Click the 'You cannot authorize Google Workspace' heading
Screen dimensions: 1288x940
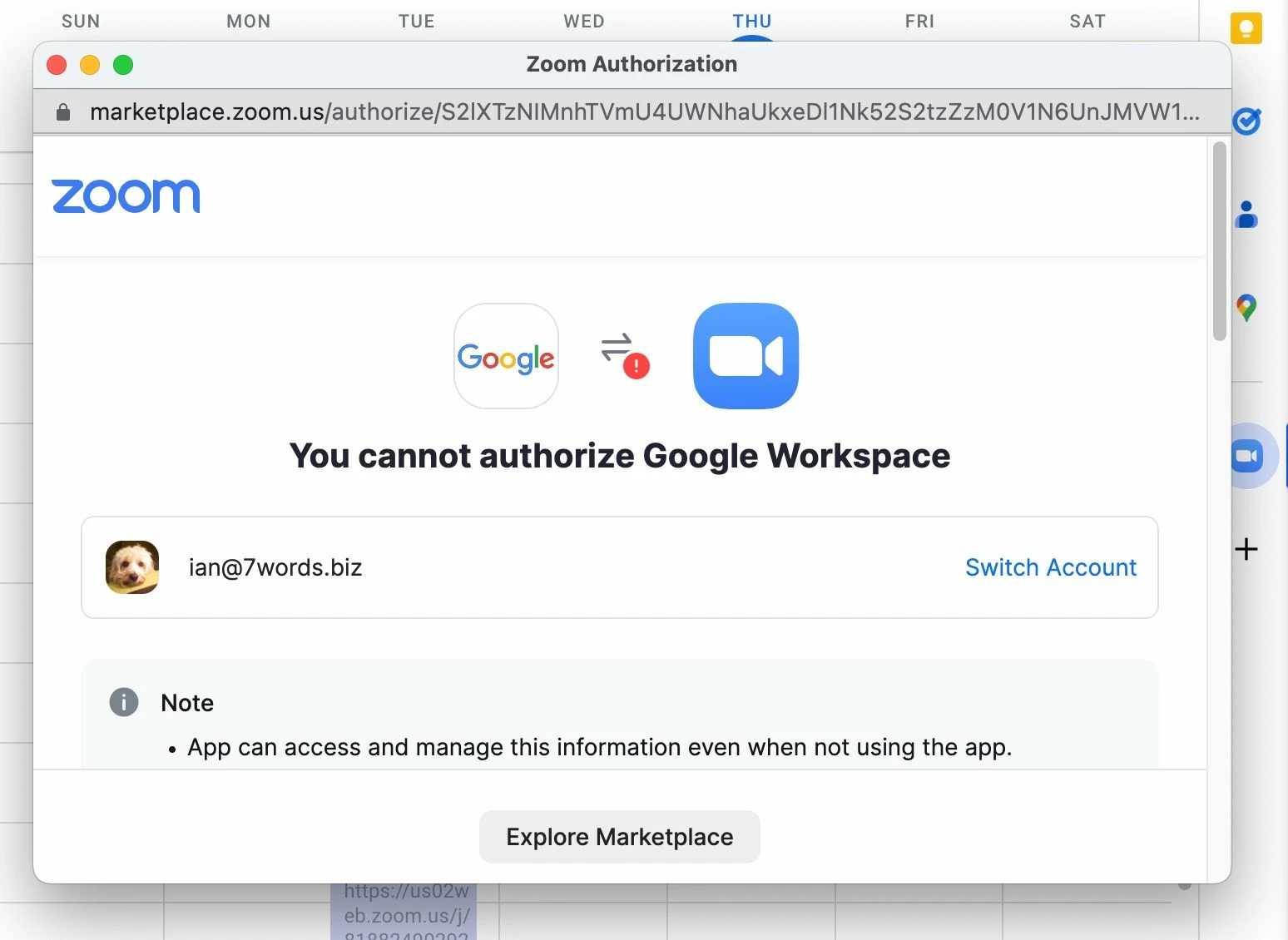(620, 456)
